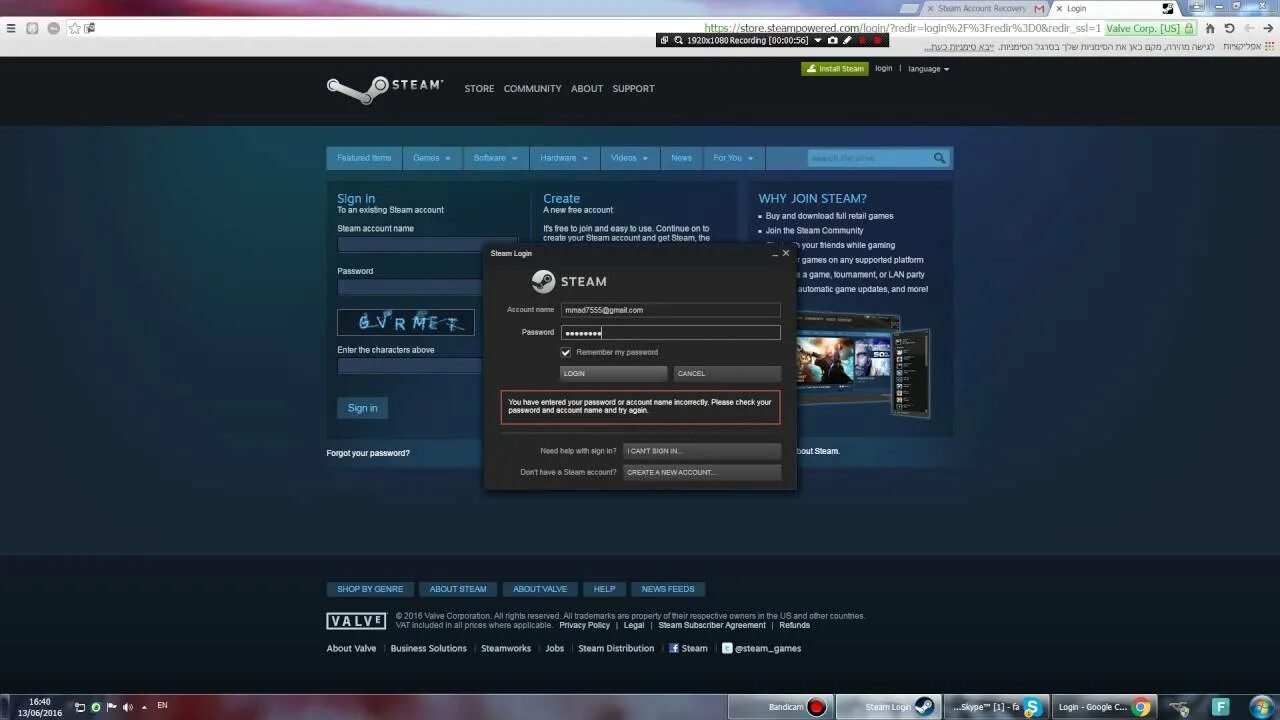Click the Install Steam button
Image resolution: width=1280 pixels, height=720 pixels.
(835, 69)
